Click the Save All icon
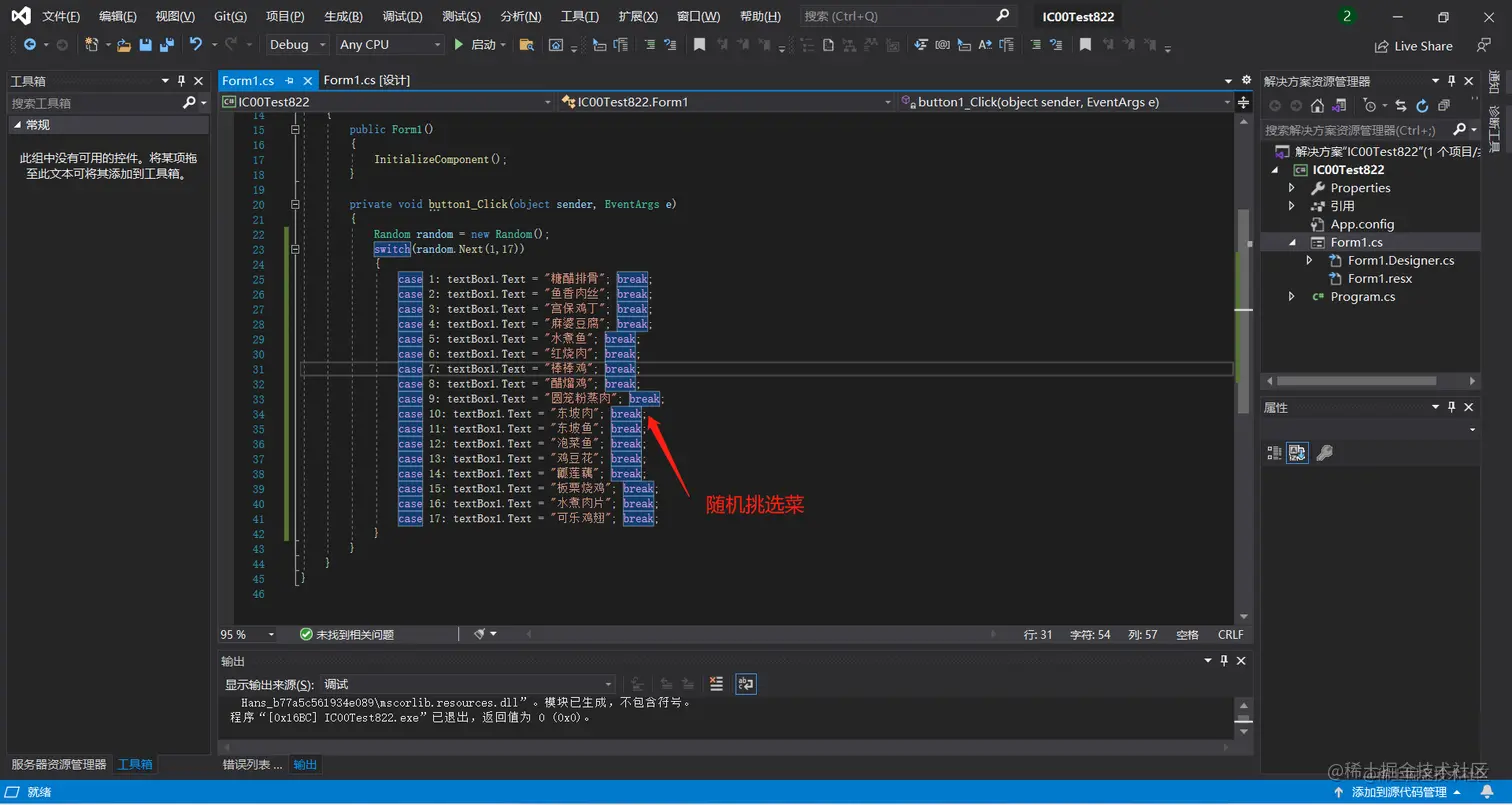Screen dimensions: 1512x805 [166, 45]
